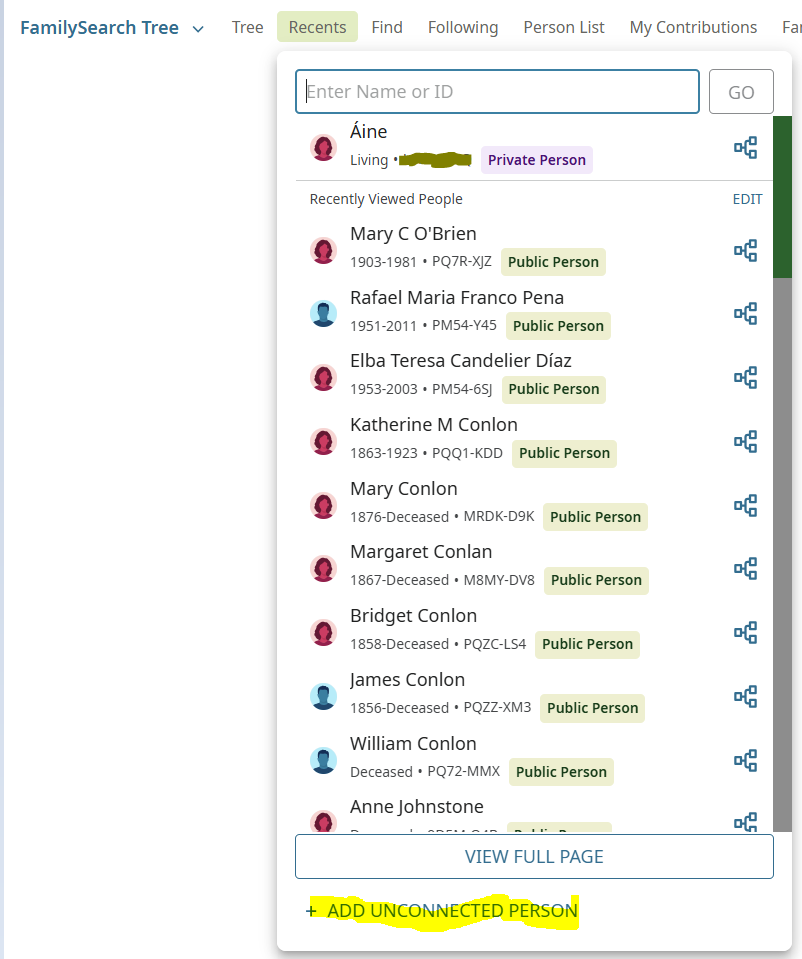
Task: Click Public Person badge for Mary C O'Brien
Action: pos(553,262)
